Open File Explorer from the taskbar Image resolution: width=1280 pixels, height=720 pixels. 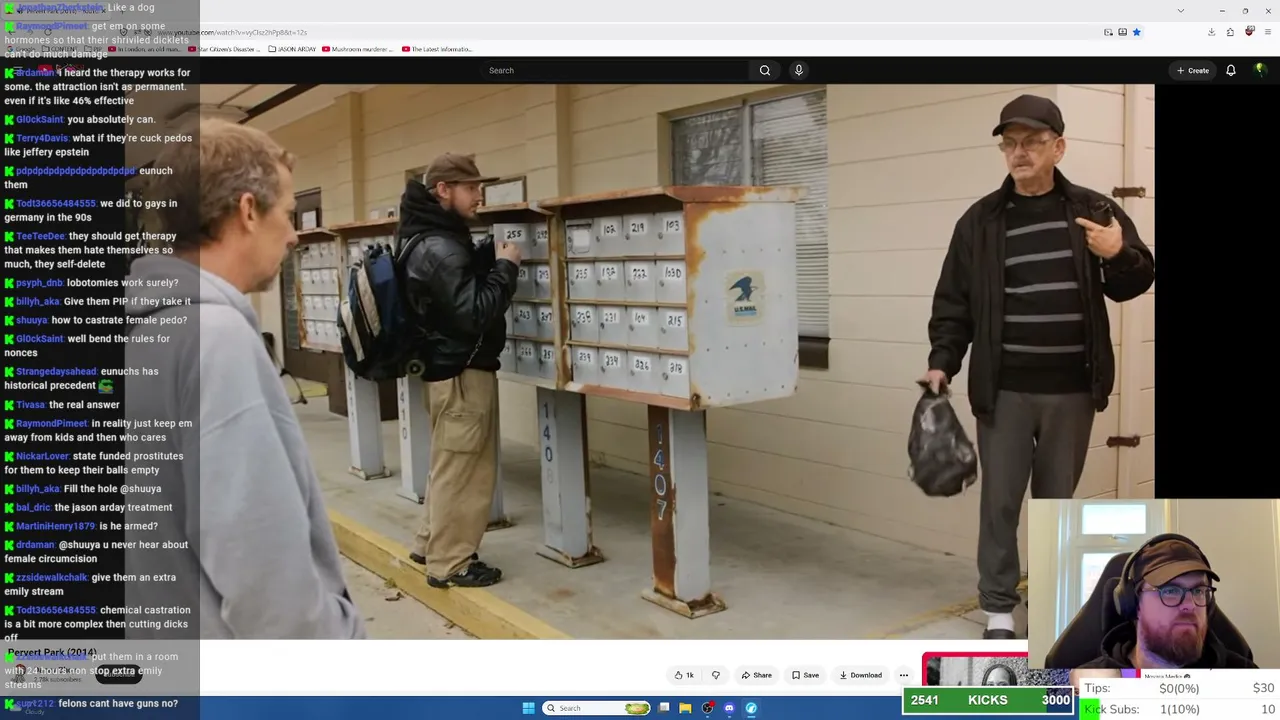[x=685, y=708]
